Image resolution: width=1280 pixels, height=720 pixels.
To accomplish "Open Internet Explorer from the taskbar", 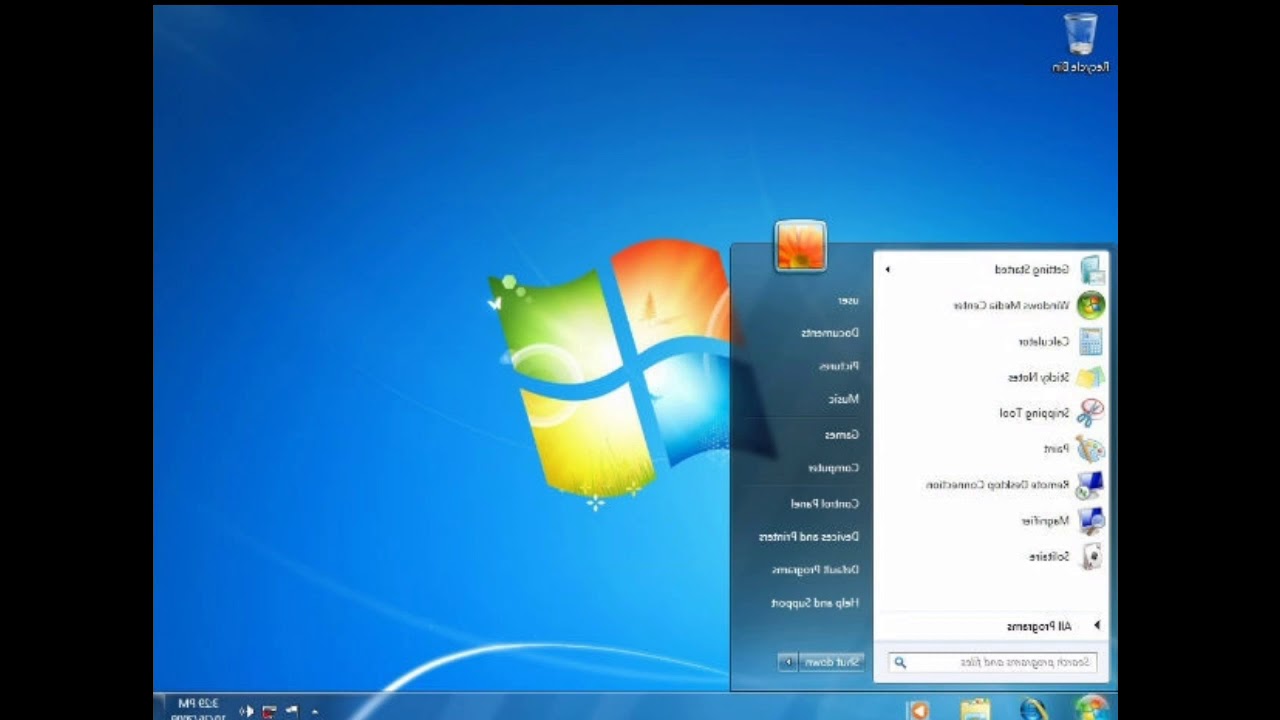I will tap(1033, 708).
